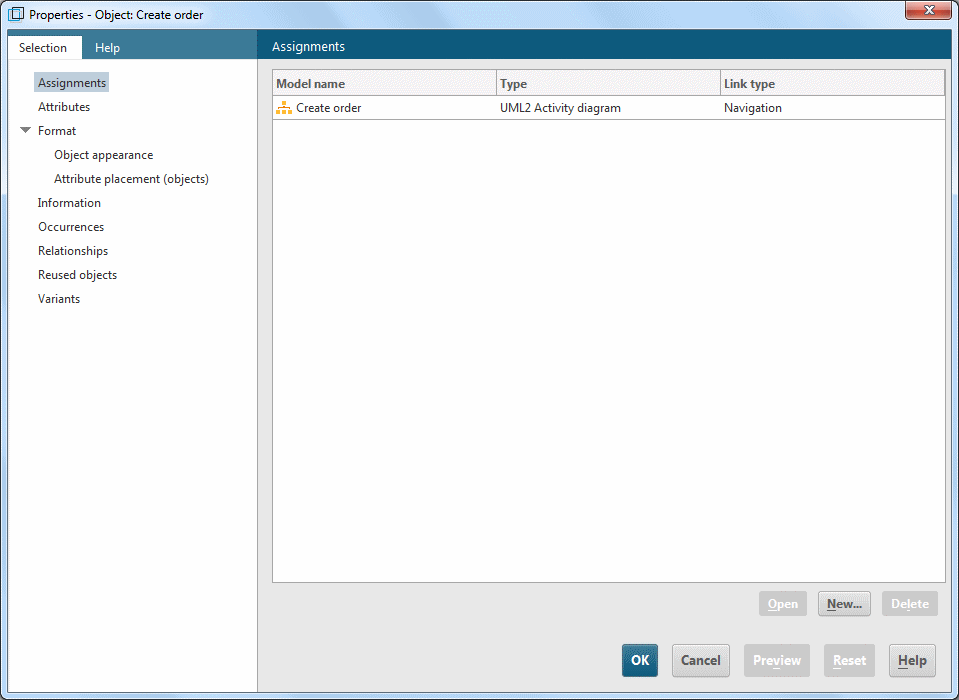Viewport: 959px width, 700px height.
Task: Select Attributes in the tree
Action: 64,106
